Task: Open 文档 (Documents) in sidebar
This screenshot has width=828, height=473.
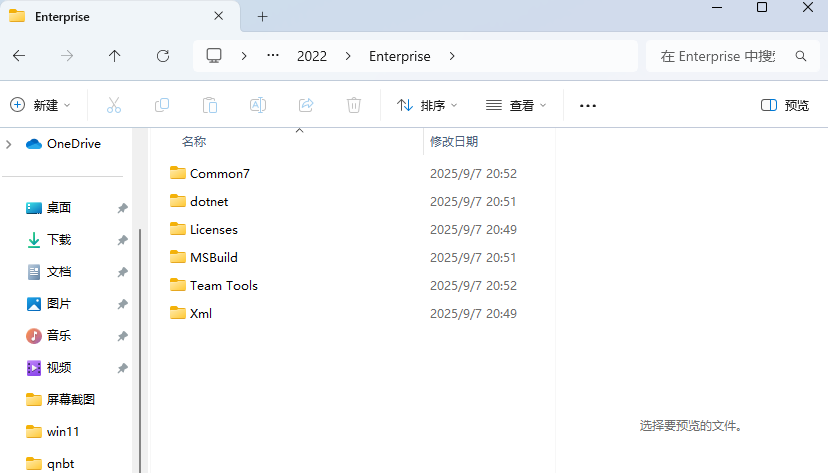Action: point(49,272)
